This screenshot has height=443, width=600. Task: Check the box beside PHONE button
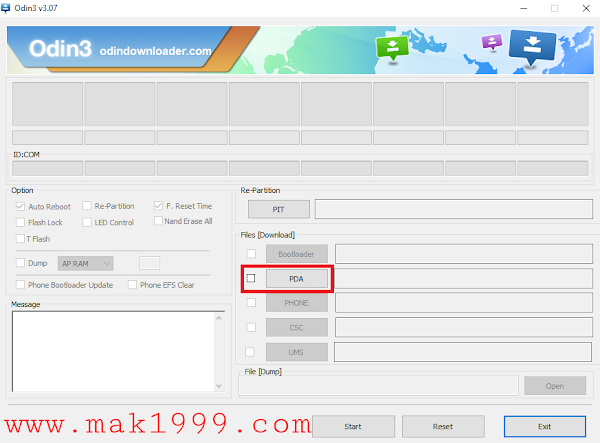pos(251,303)
